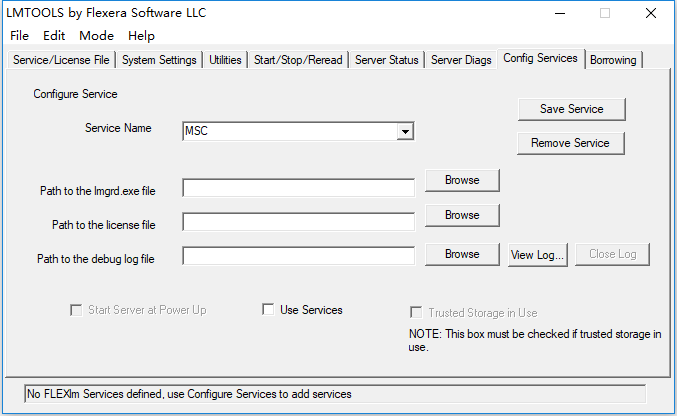Open the Help menu
677x416 pixels.
[x=141, y=35]
